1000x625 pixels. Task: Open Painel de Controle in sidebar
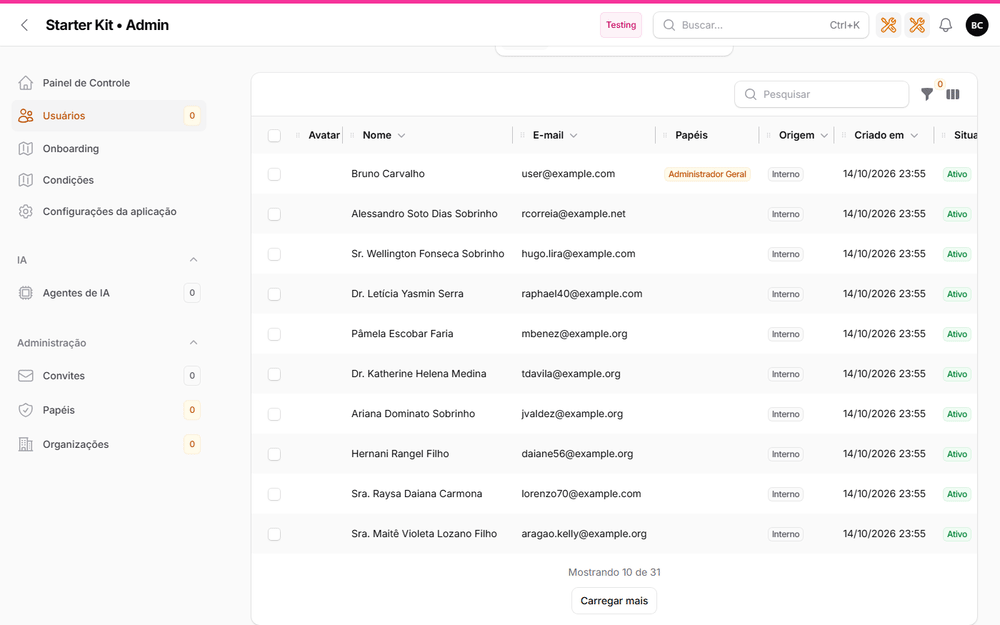pyautogui.click(x=109, y=83)
